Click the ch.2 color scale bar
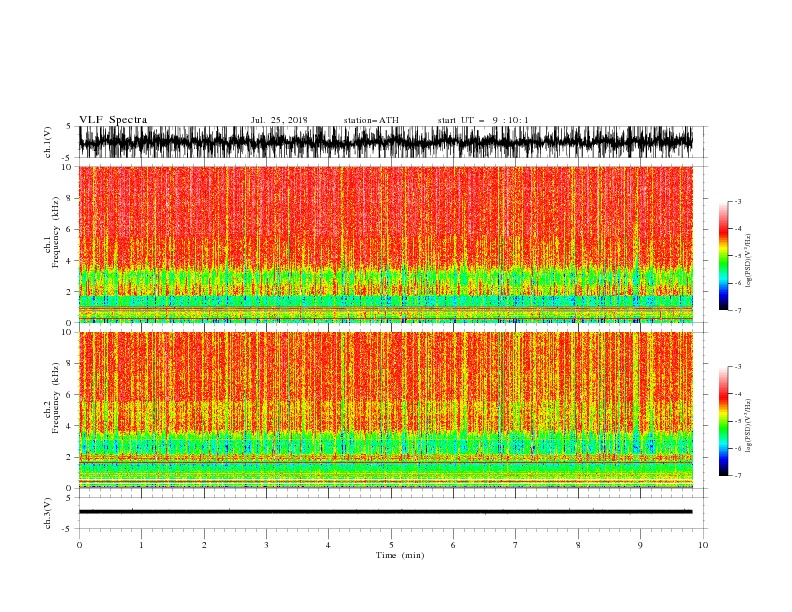Viewport: 792px width, 612px height. point(723,421)
